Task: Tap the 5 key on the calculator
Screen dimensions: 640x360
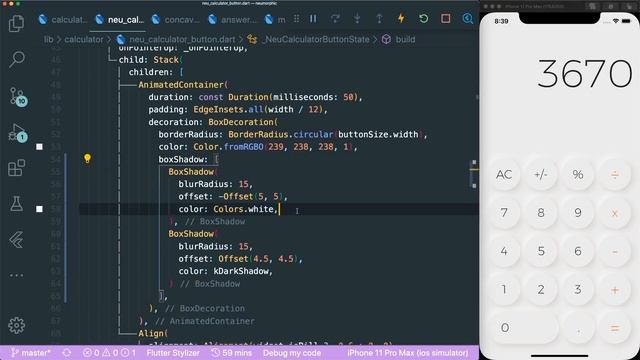Action: [x=541, y=251]
